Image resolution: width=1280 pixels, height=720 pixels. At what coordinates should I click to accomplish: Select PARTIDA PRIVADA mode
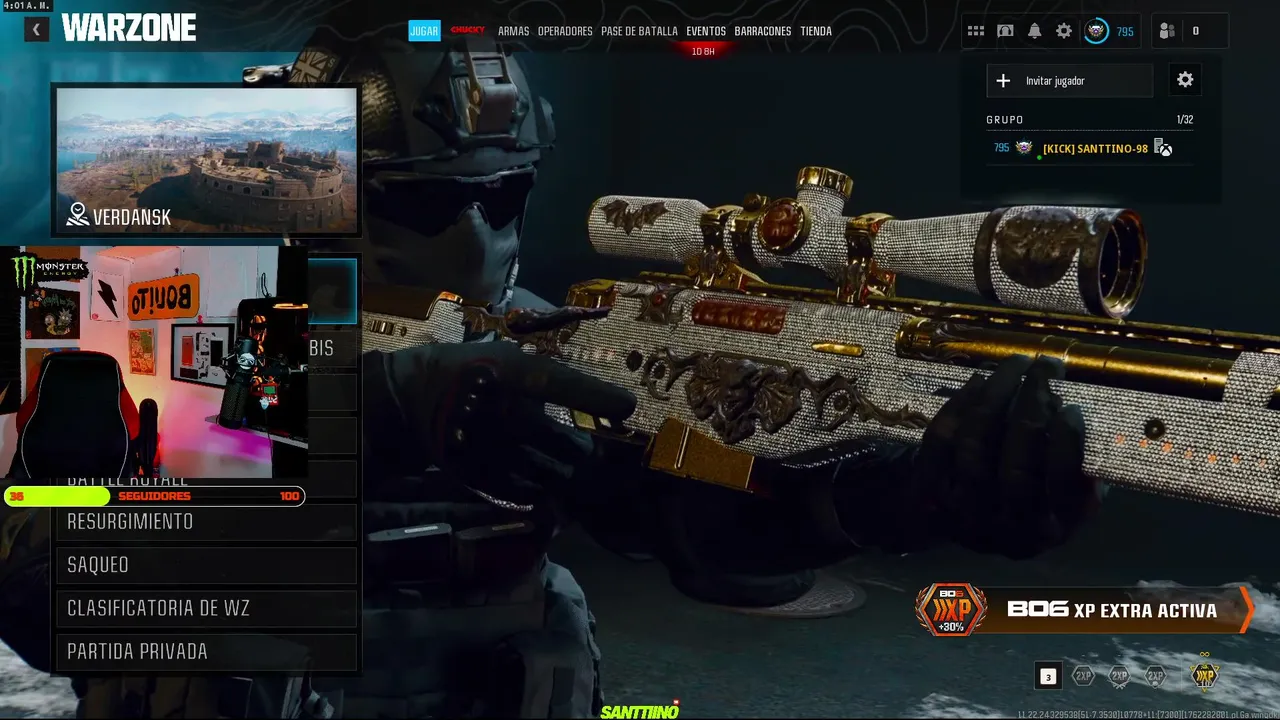(x=206, y=652)
